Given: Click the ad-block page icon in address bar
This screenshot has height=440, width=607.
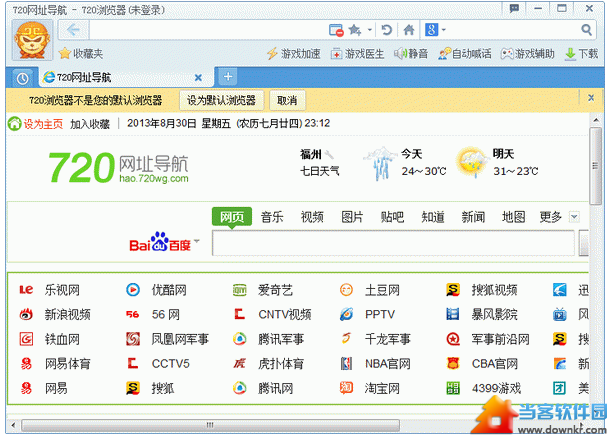Looking at the screenshot, I should point(336,30).
